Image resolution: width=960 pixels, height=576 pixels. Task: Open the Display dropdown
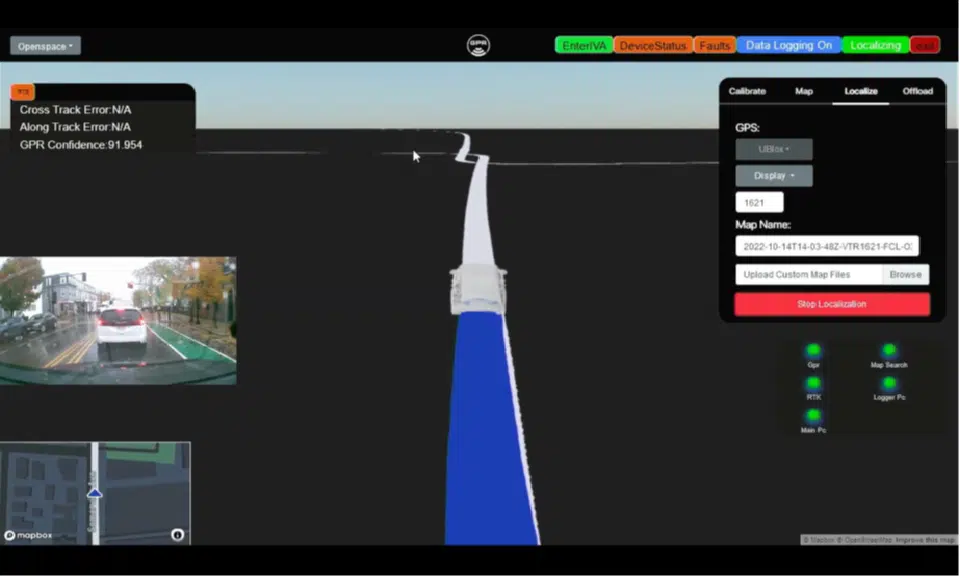(773, 175)
